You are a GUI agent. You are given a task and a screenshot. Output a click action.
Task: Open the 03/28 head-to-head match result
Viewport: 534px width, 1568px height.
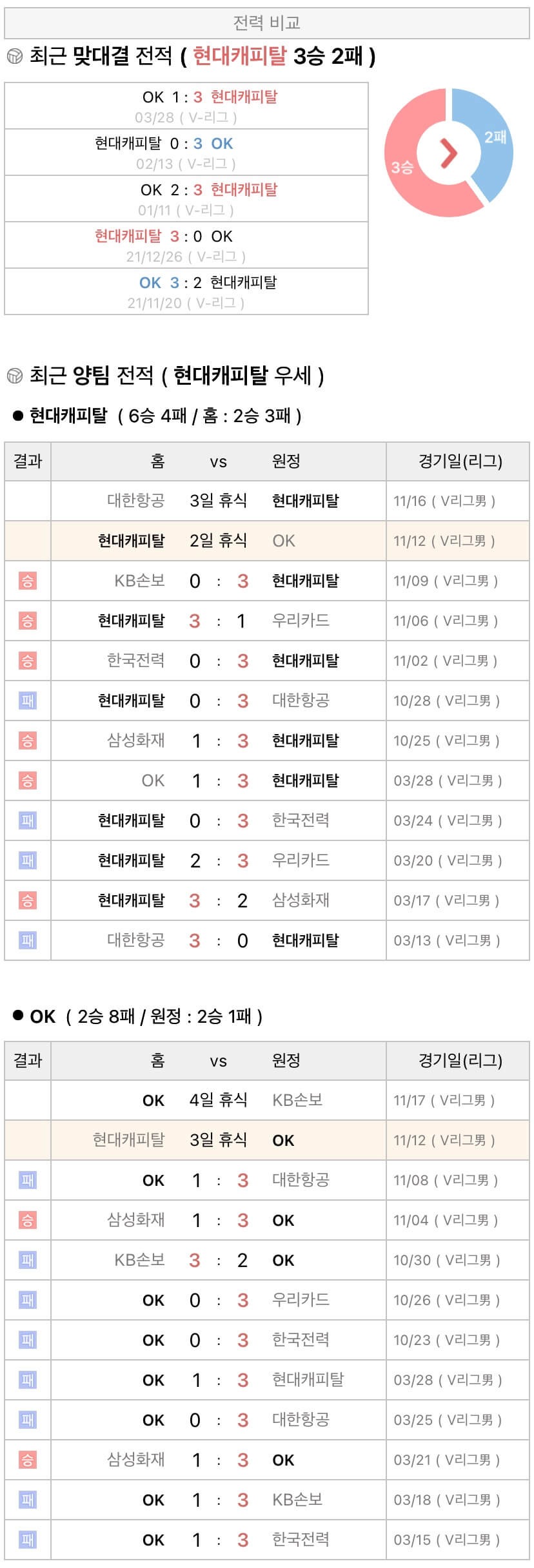coord(186,106)
